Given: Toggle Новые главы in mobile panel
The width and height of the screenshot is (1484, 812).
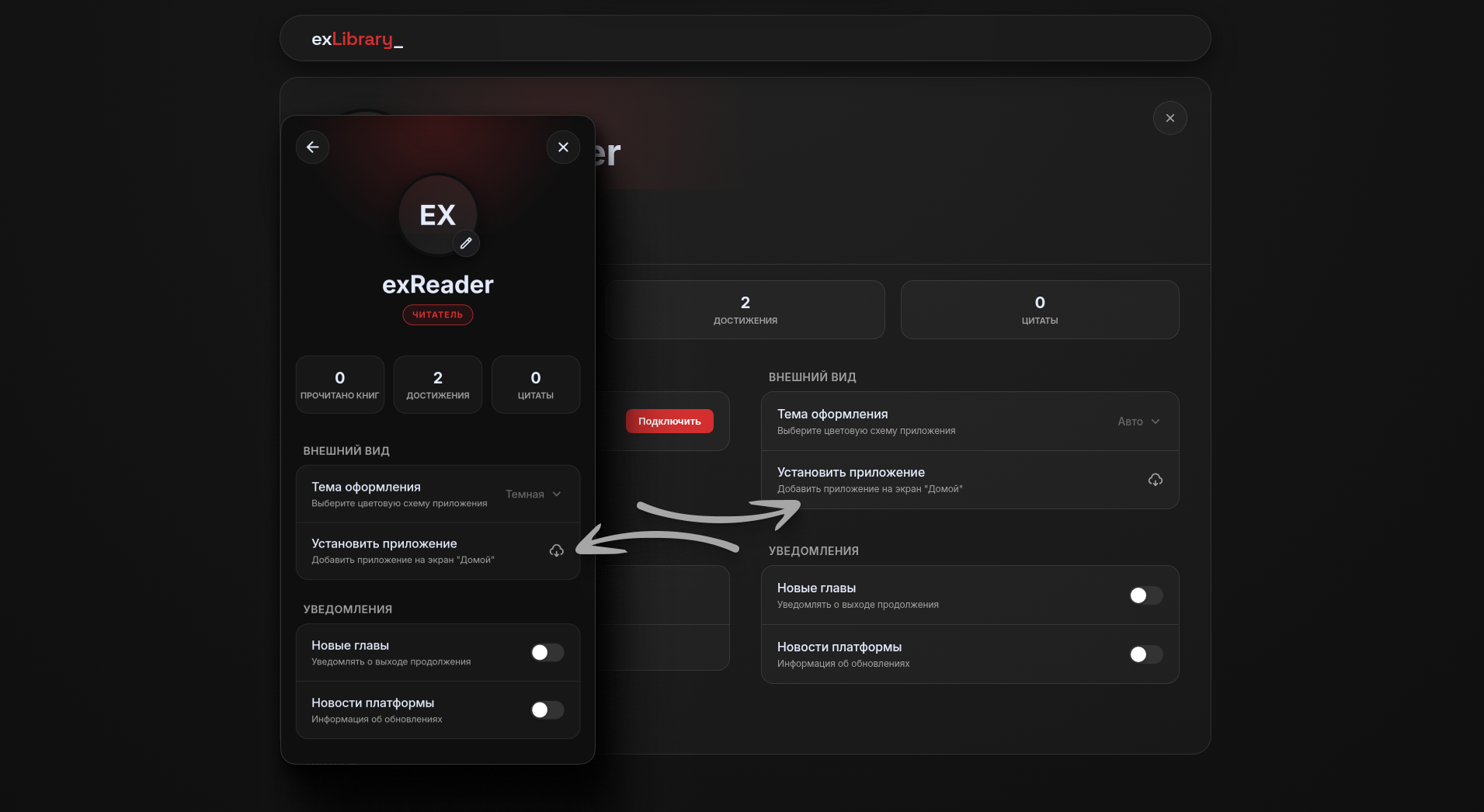Looking at the screenshot, I should point(547,652).
